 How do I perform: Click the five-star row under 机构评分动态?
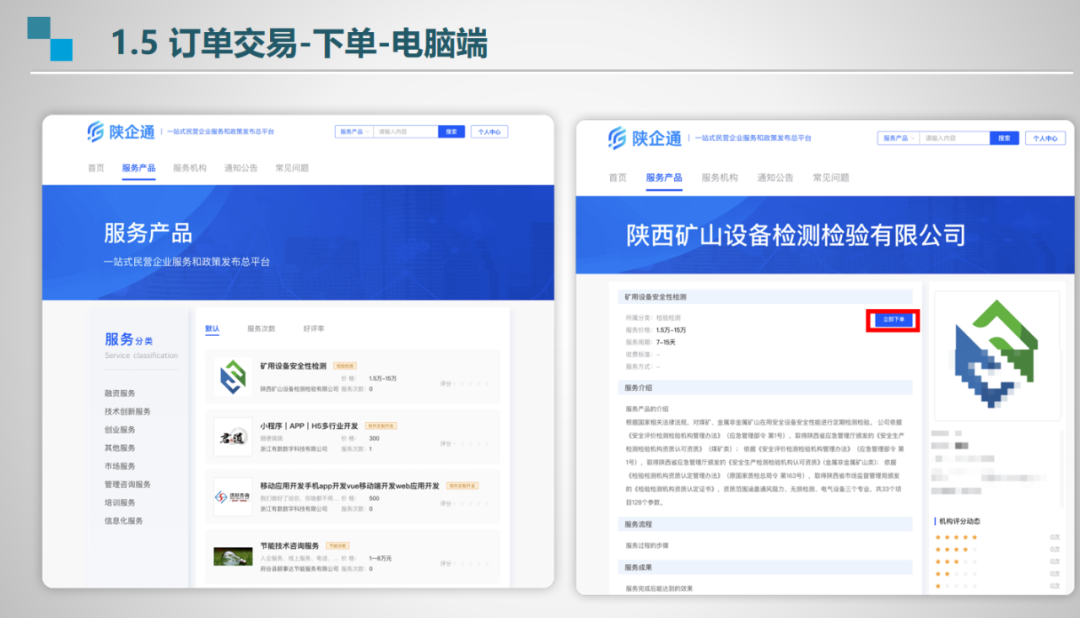tap(955, 537)
